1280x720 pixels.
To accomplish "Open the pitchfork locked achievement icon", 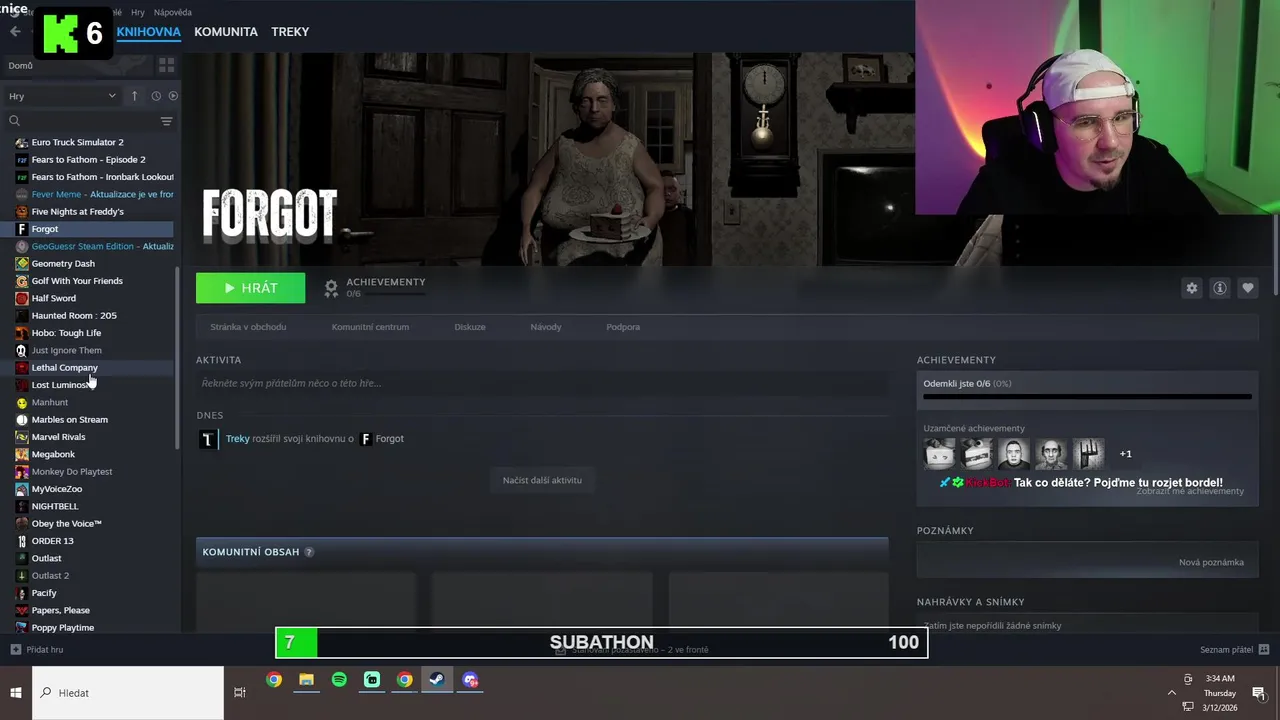I will tap(1088, 454).
